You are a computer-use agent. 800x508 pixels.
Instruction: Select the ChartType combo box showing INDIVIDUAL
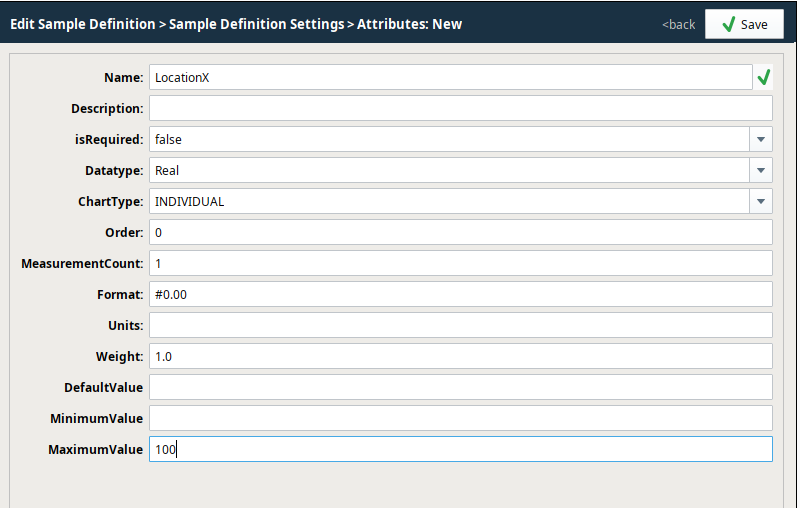tap(448, 202)
